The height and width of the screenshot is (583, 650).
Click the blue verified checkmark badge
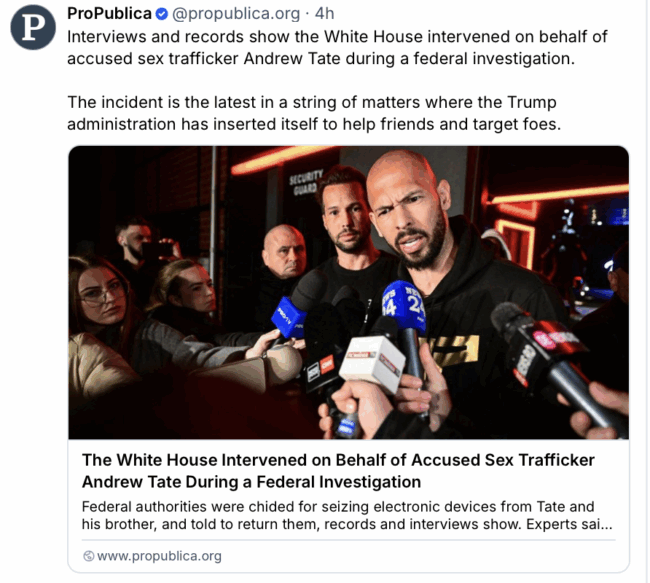coord(162,14)
